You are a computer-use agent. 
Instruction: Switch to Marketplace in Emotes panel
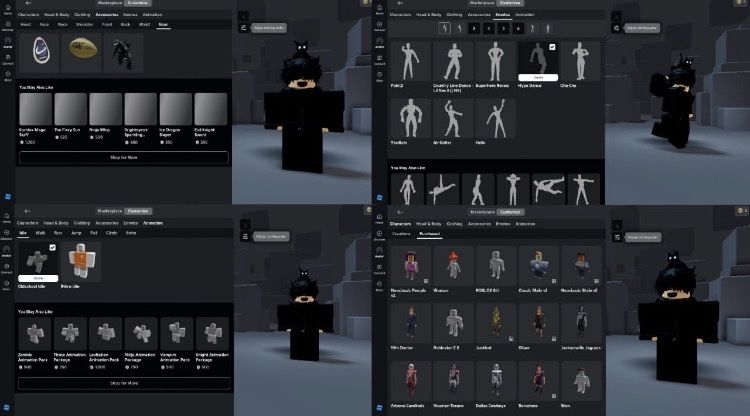(482, 3)
